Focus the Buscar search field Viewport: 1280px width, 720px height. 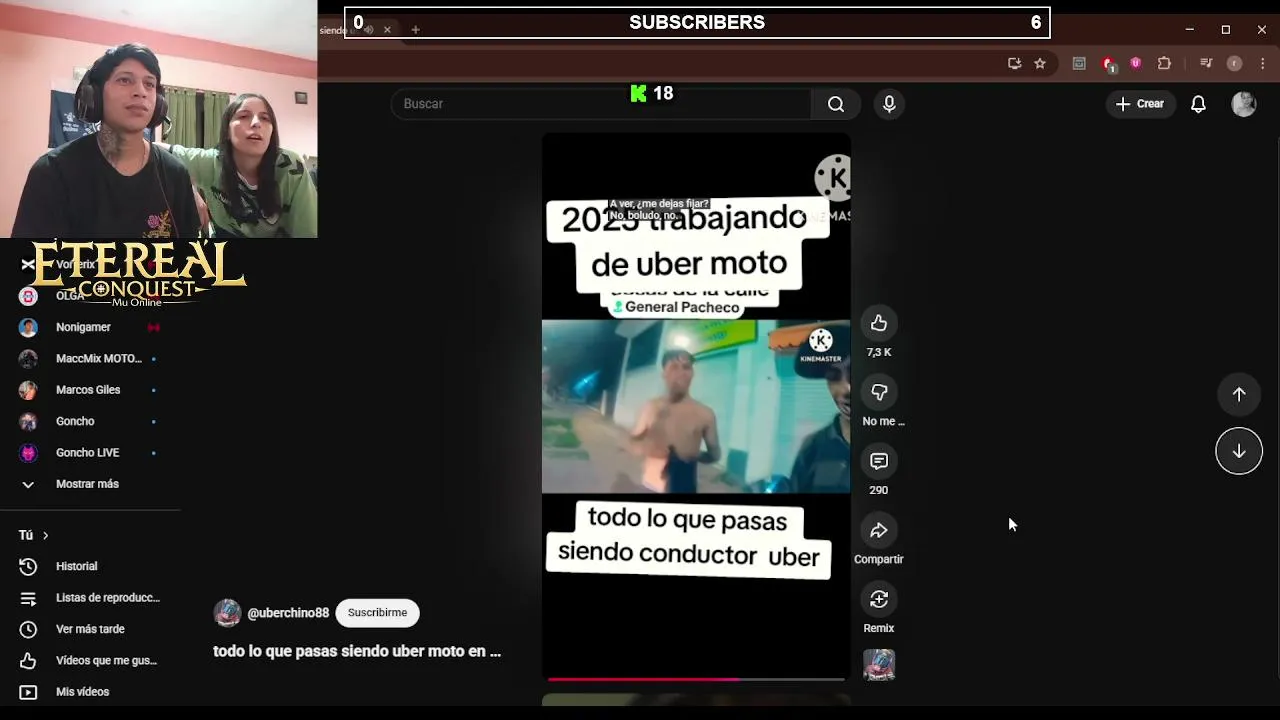600,104
